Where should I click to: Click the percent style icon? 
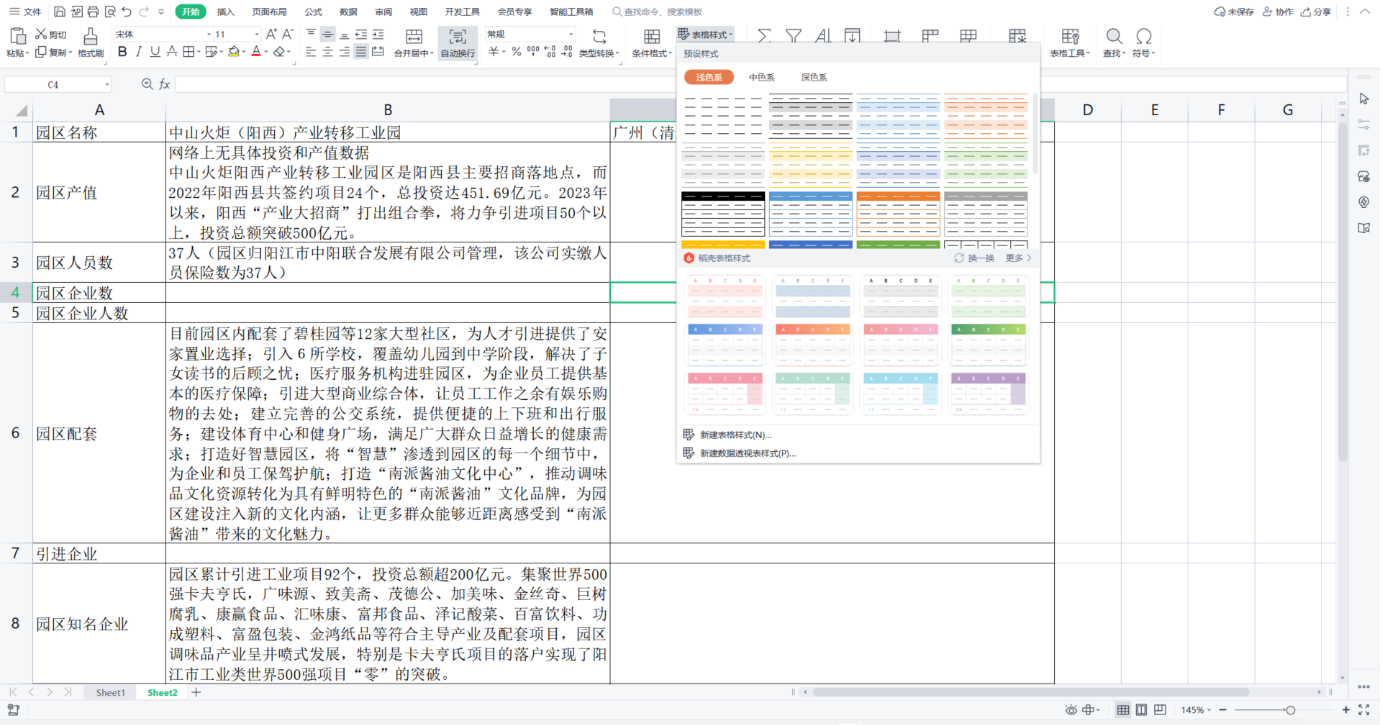point(516,52)
